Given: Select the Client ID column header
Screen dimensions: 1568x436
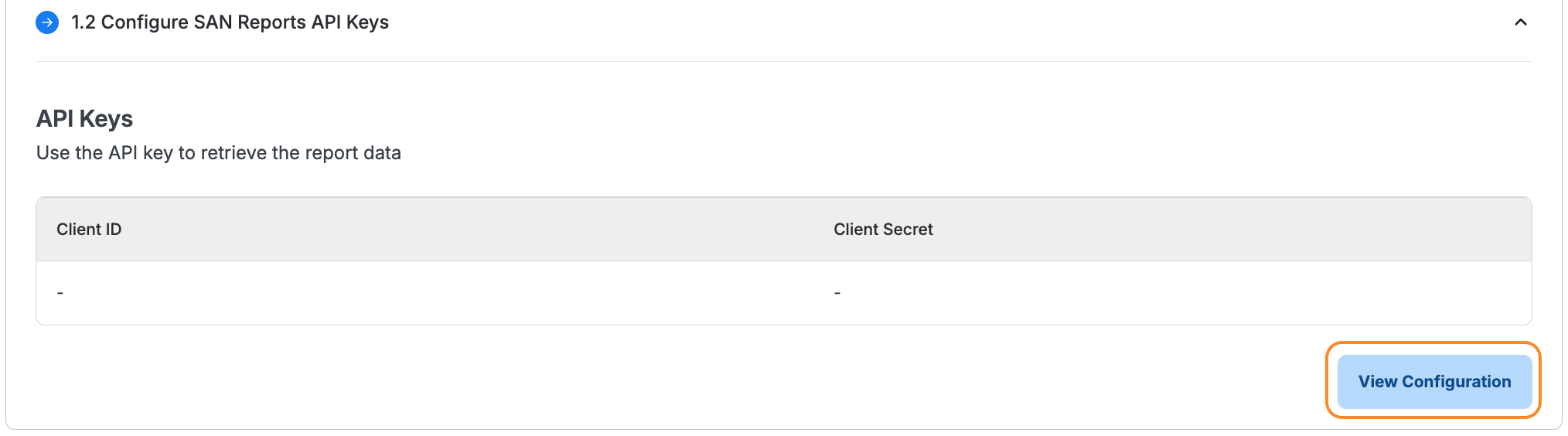Looking at the screenshot, I should (x=89, y=230).
